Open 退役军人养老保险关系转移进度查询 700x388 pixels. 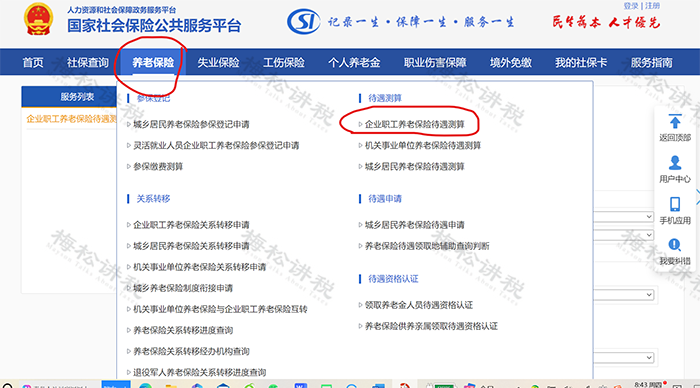point(200,372)
